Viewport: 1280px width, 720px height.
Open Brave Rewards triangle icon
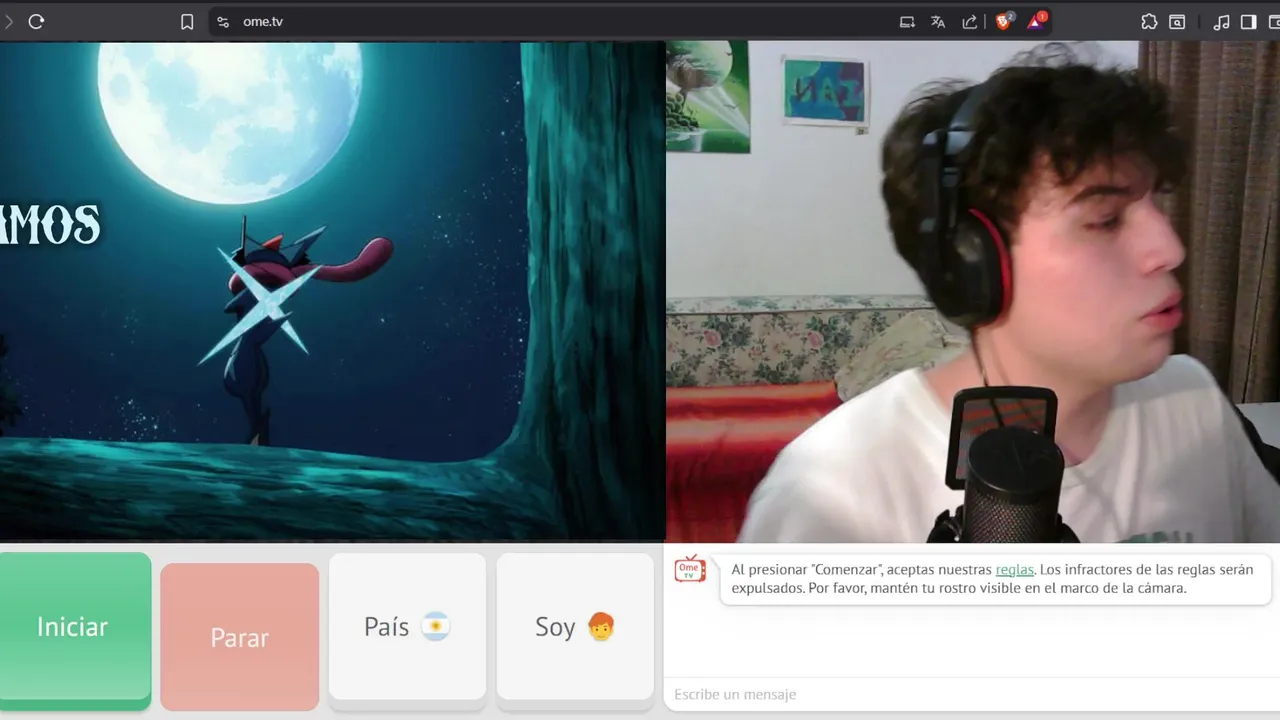coord(1036,21)
